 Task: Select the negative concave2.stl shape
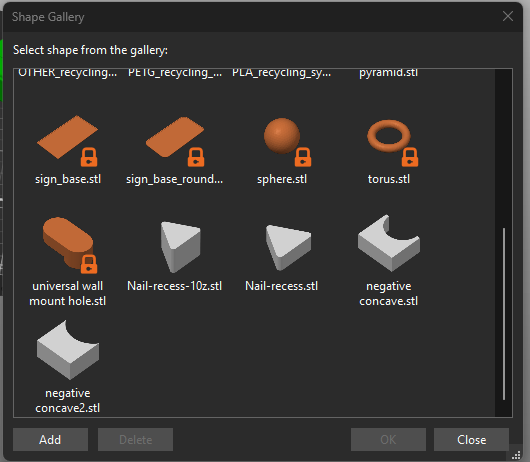(68, 350)
